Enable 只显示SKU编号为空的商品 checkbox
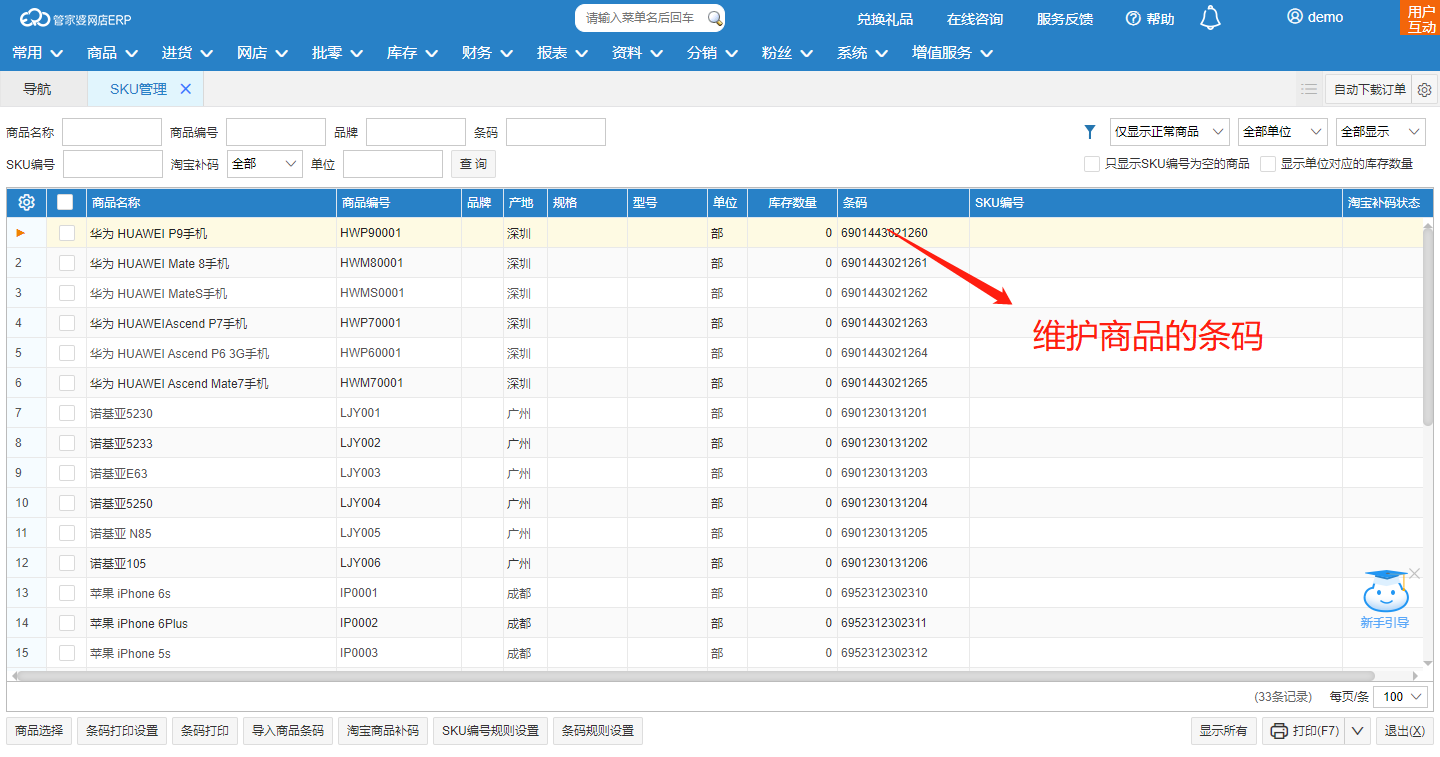The width and height of the screenshot is (1440, 757). point(1092,164)
